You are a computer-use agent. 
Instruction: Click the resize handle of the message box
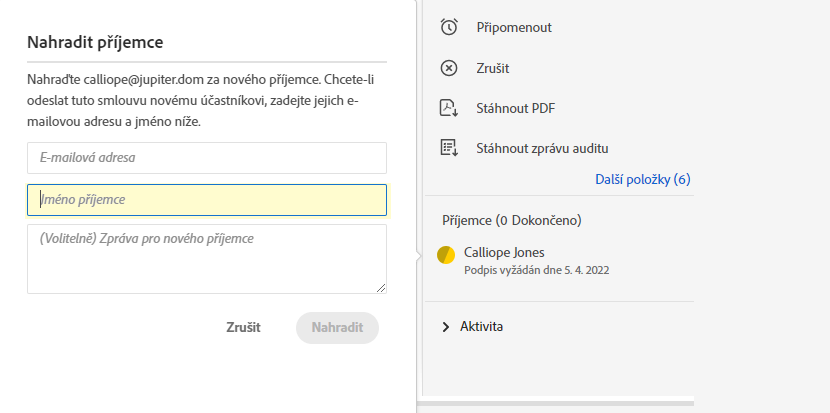click(x=381, y=288)
